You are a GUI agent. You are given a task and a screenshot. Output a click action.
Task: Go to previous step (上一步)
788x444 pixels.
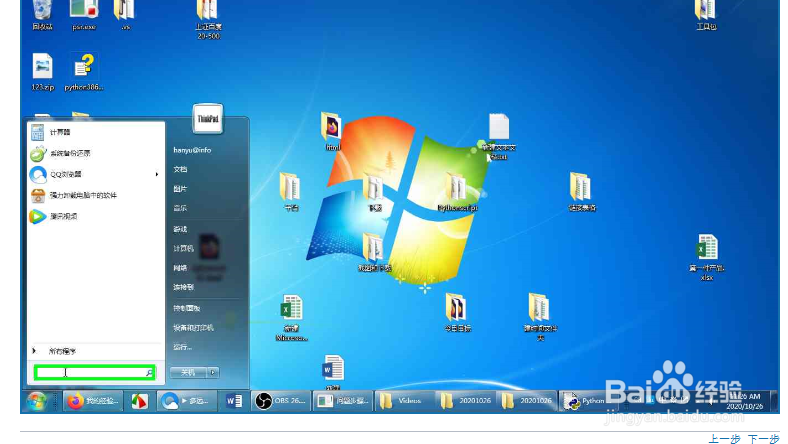(724, 439)
